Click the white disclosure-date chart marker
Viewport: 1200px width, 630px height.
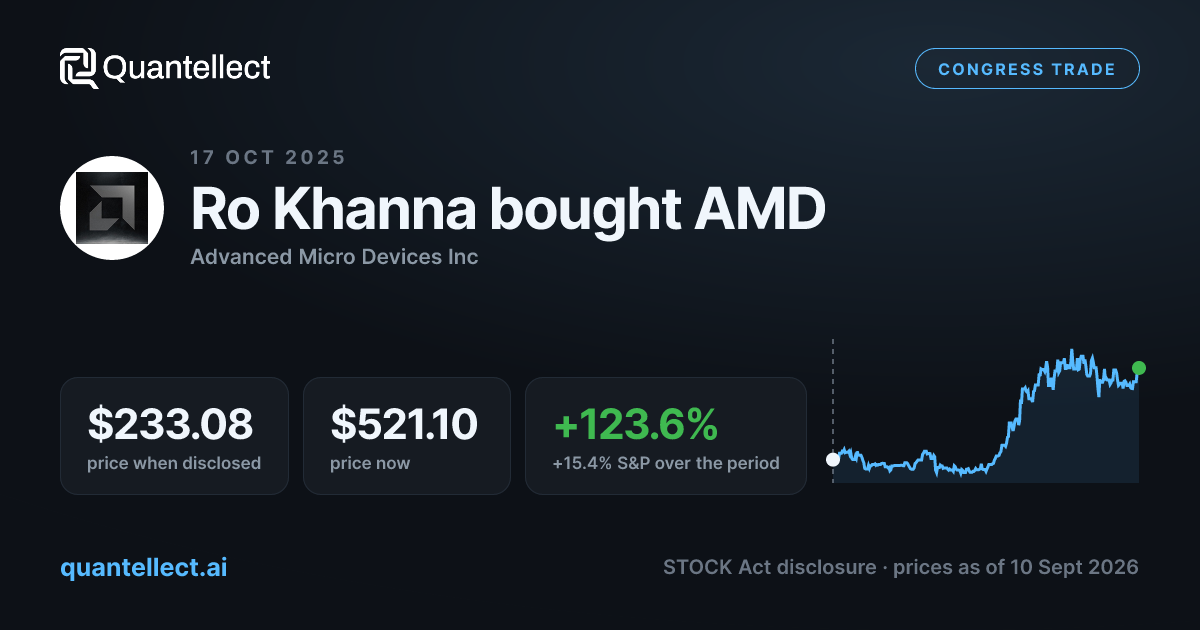833,460
